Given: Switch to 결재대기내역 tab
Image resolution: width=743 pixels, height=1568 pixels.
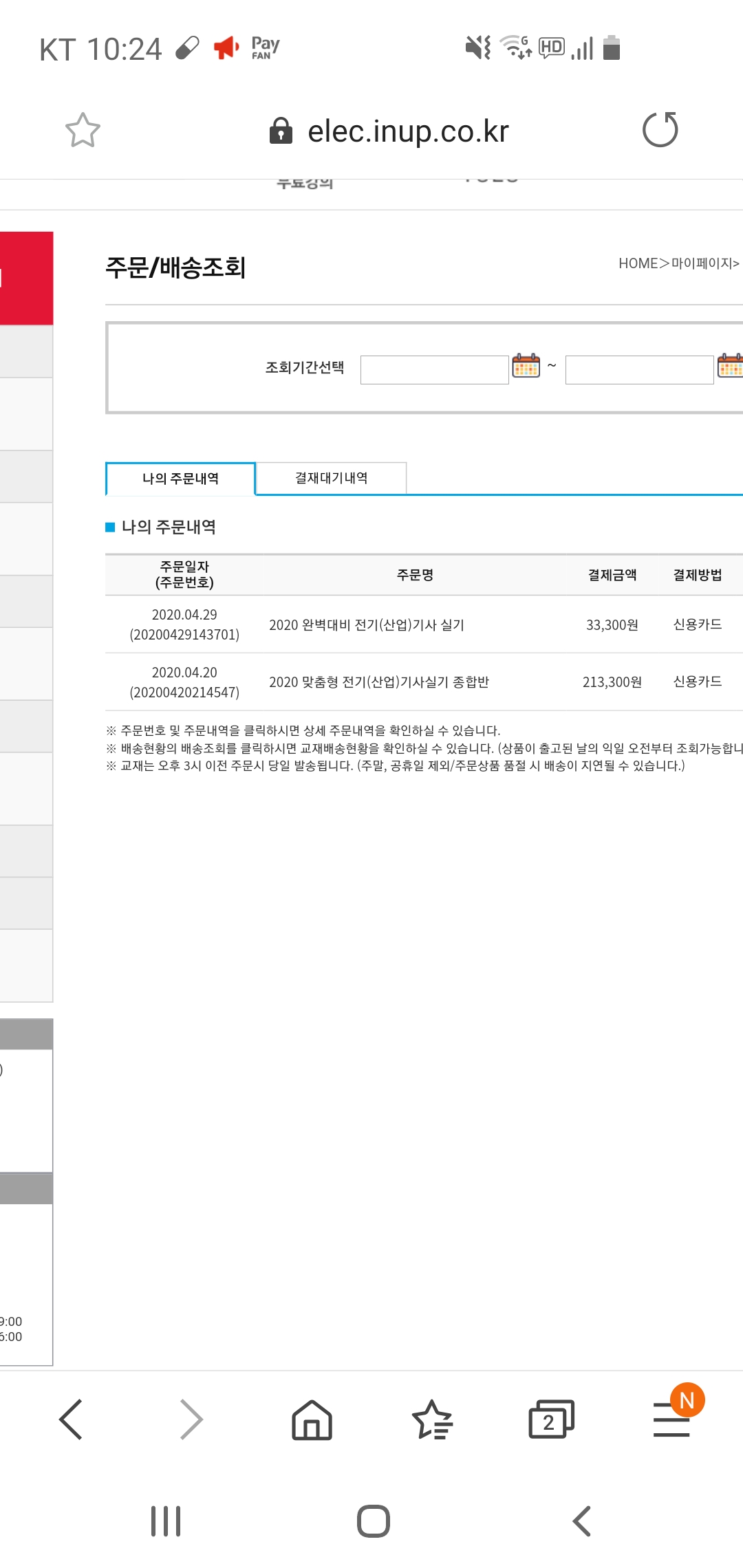Looking at the screenshot, I should pos(331,478).
